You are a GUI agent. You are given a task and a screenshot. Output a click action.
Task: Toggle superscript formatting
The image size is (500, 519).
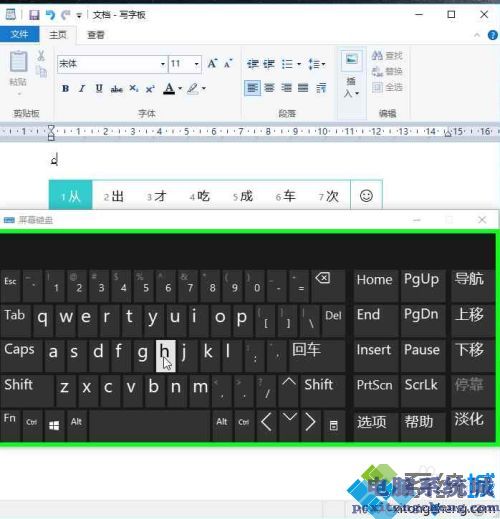(x=150, y=89)
